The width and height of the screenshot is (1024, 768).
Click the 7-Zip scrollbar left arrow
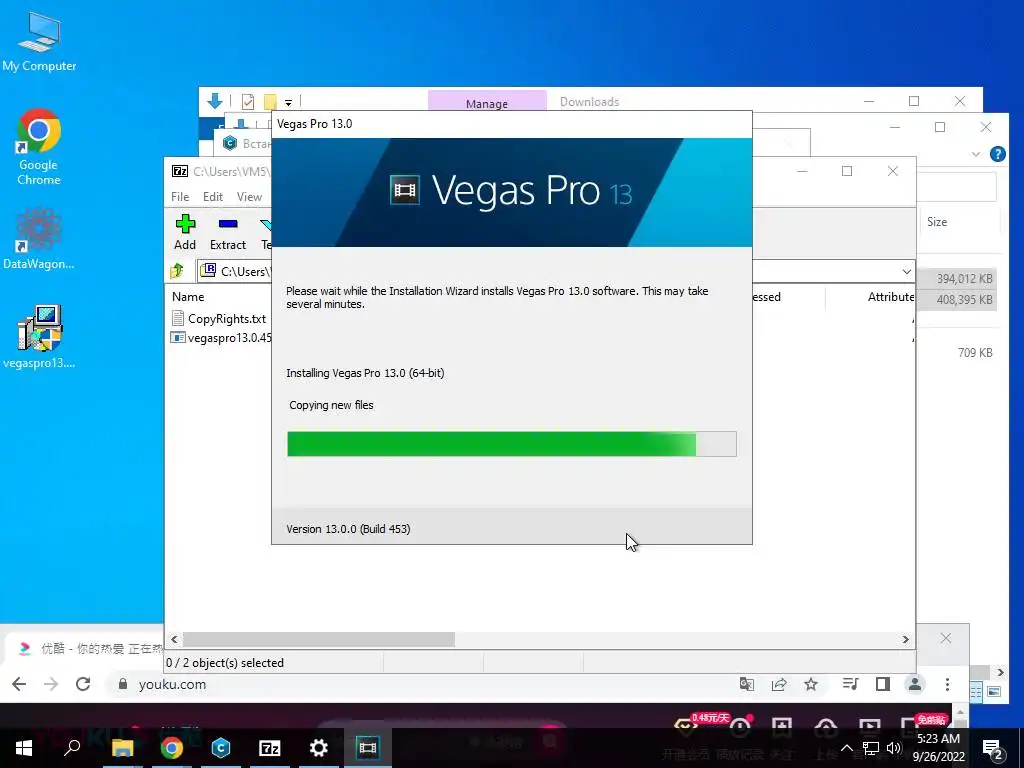tap(174, 639)
